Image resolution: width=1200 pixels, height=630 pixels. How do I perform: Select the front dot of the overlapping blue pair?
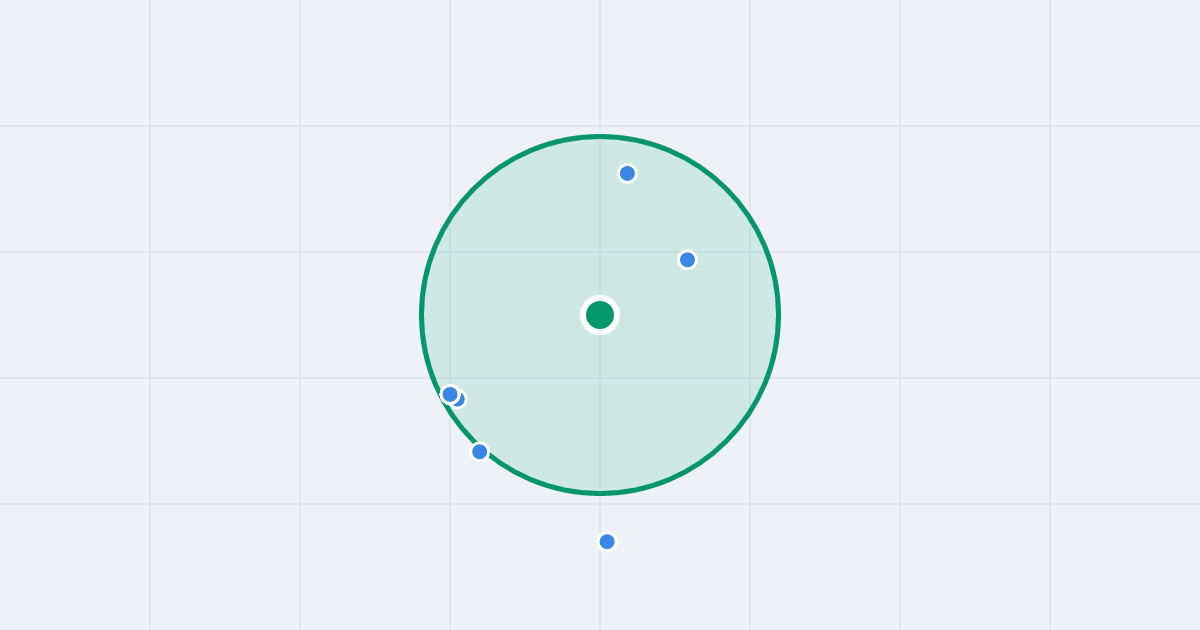[x=450, y=394]
